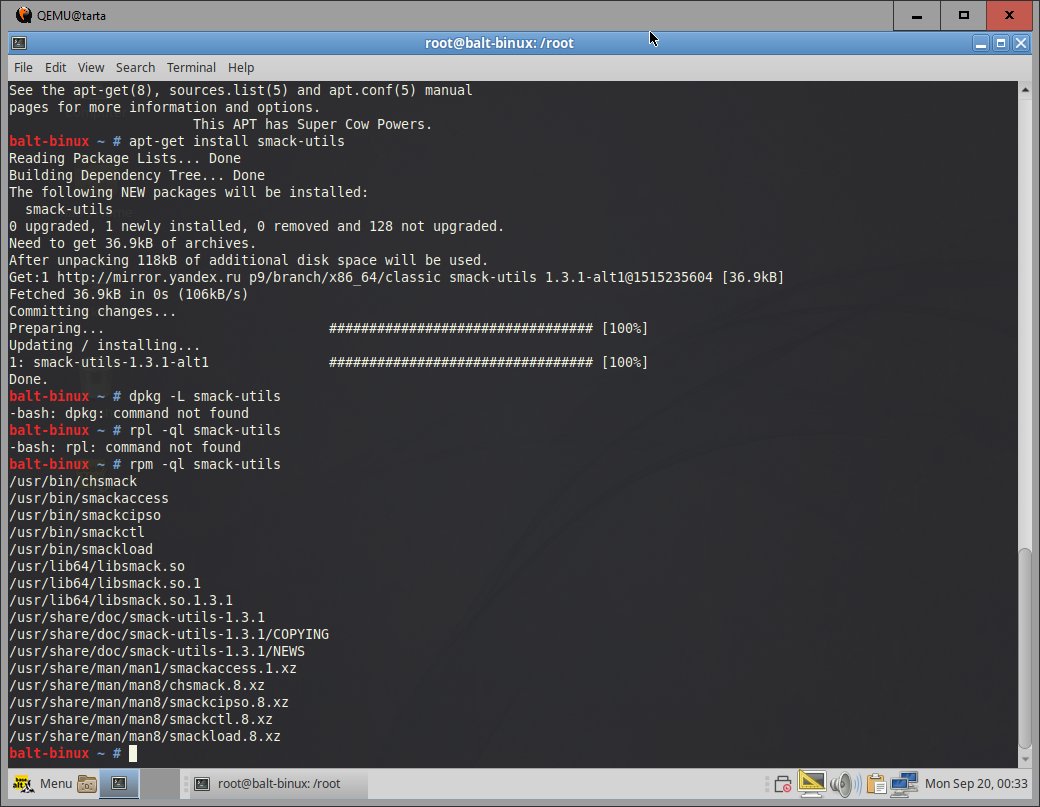Open the File menu

[23, 67]
